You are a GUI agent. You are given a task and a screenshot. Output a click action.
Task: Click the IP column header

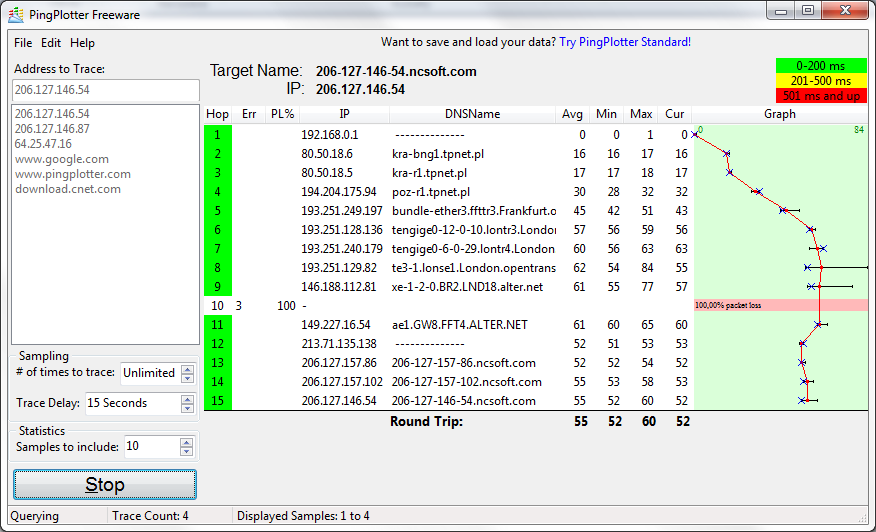[344, 114]
